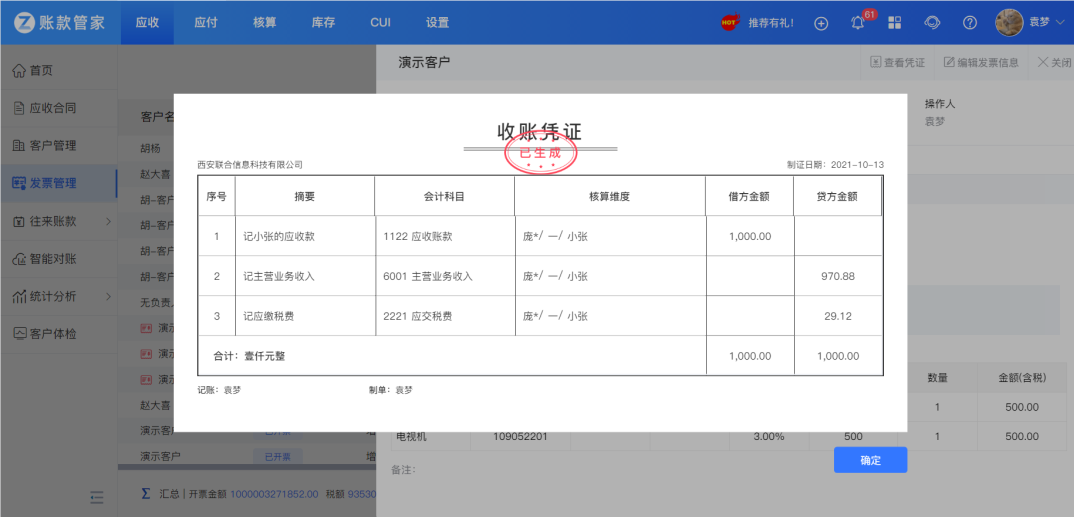This screenshot has height=517, width=1074.
Task: Click the monitor icon beside 客户体检
Action: 19,334
